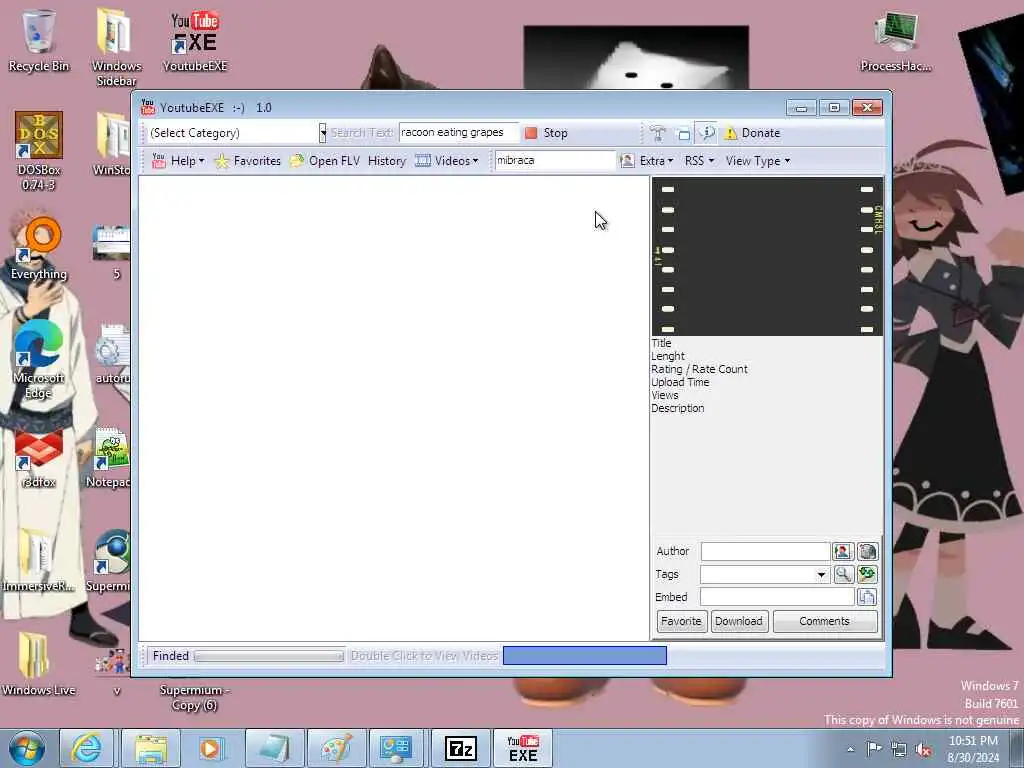The height and width of the screenshot is (768, 1024).
Task: Click the Upload Time label
Action: (680, 382)
